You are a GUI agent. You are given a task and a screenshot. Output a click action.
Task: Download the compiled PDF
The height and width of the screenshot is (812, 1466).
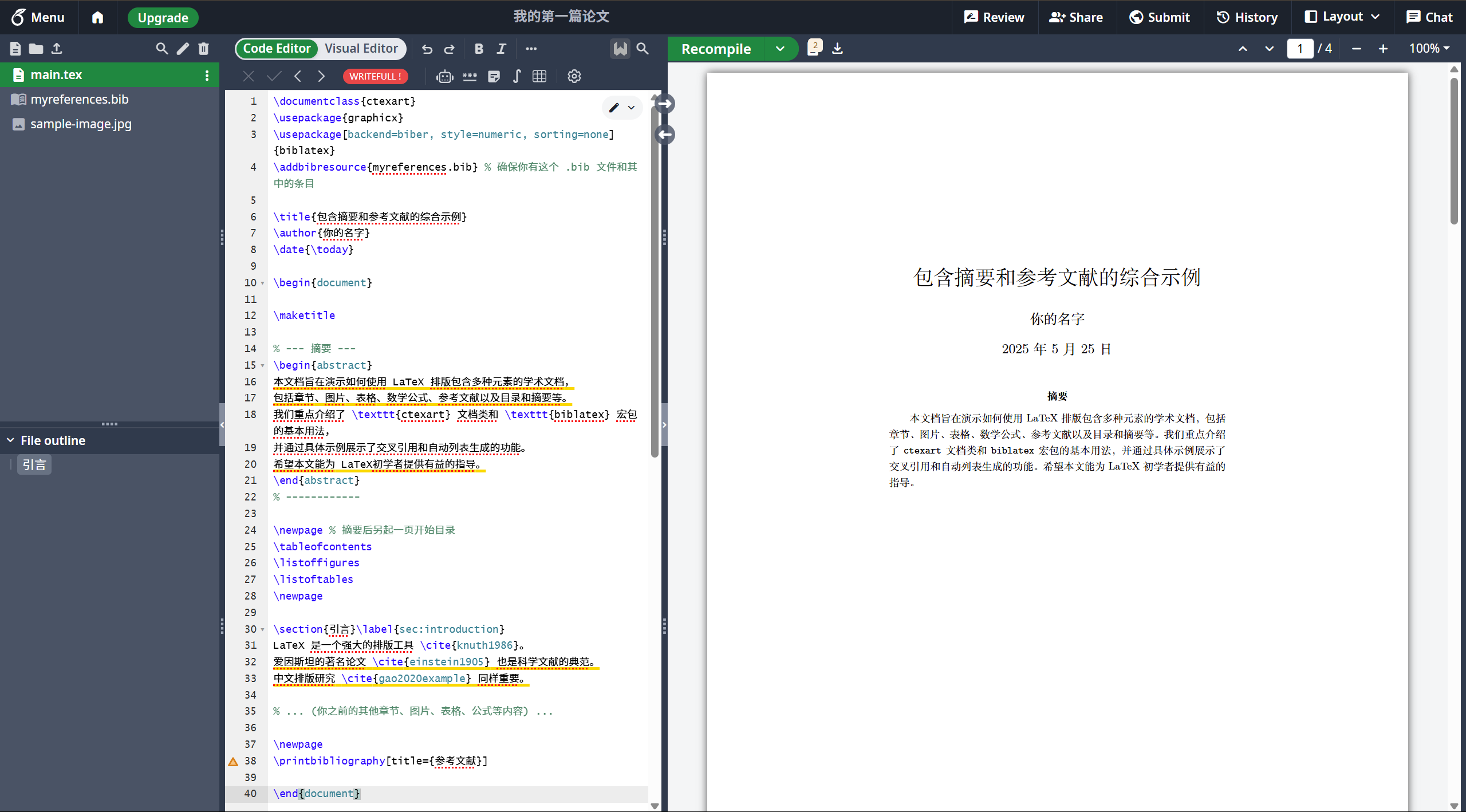point(837,49)
